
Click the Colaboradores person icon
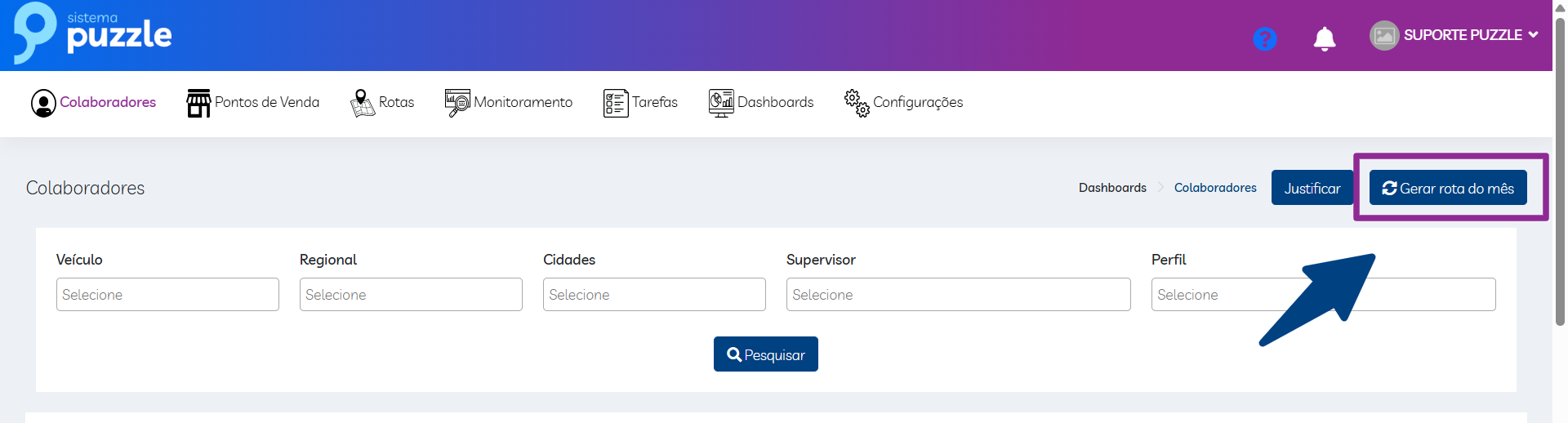[43, 103]
